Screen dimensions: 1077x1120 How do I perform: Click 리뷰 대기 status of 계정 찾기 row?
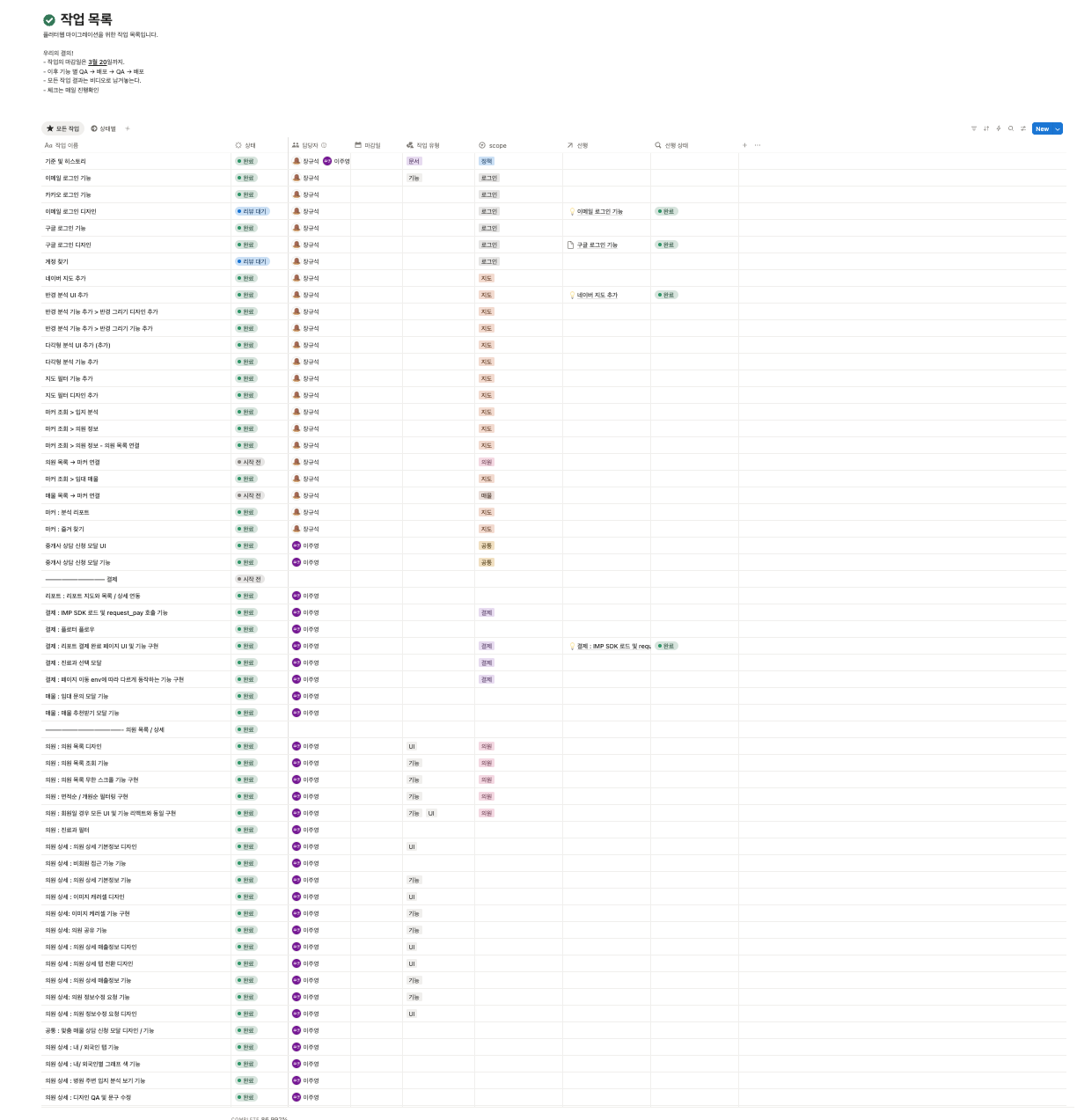point(252,261)
